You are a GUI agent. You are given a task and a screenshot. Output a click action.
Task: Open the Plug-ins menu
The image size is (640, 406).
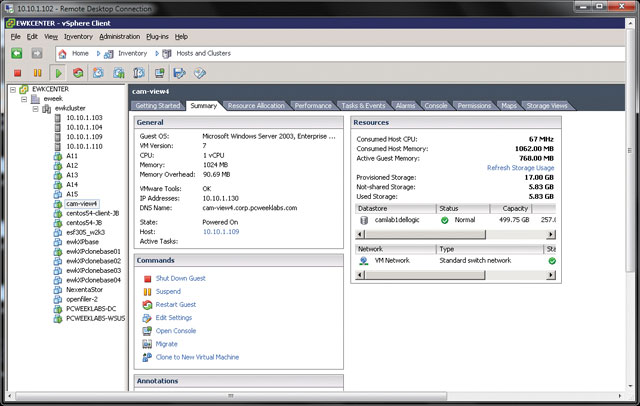(x=157, y=37)
